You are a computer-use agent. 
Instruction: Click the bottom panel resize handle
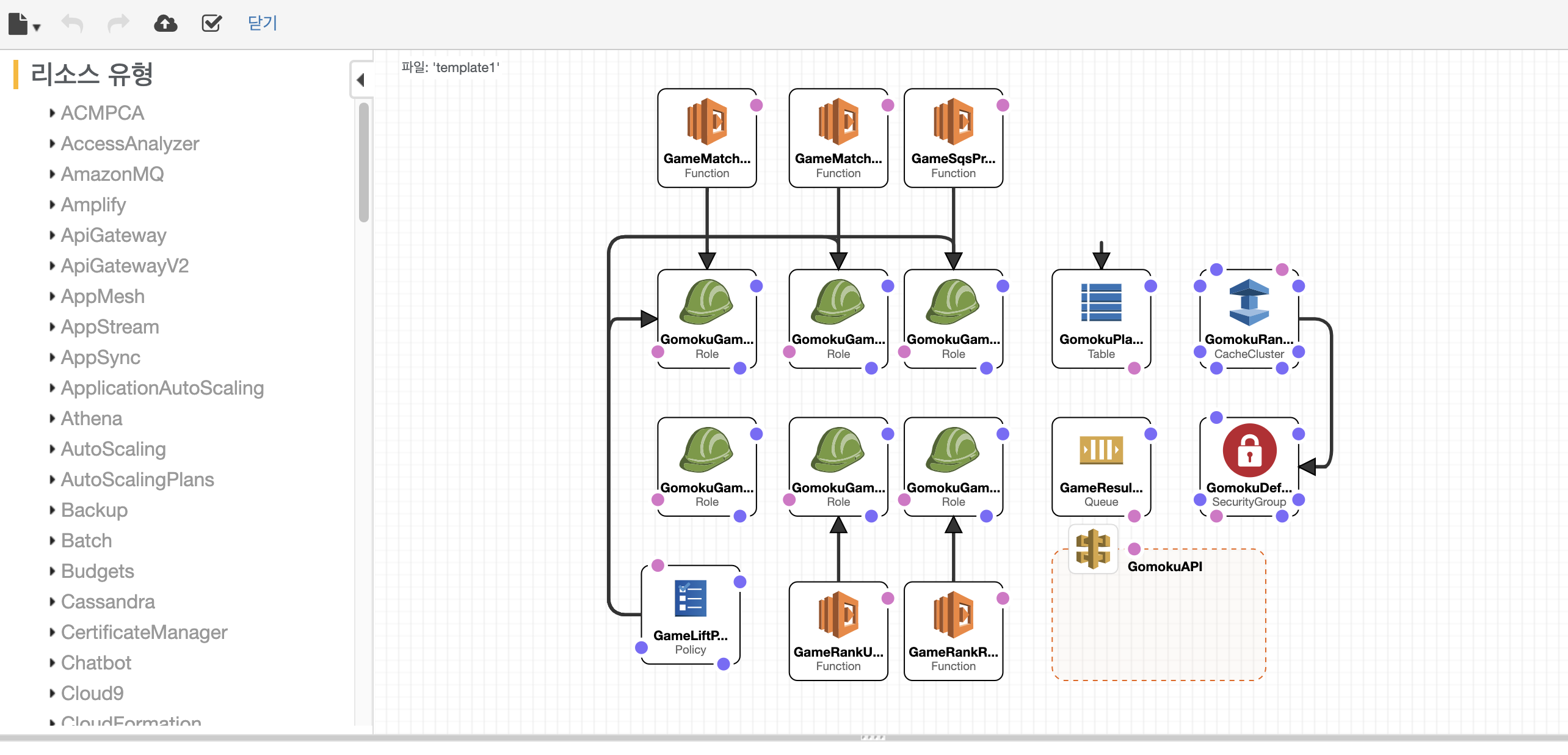[x=873, y=737]
